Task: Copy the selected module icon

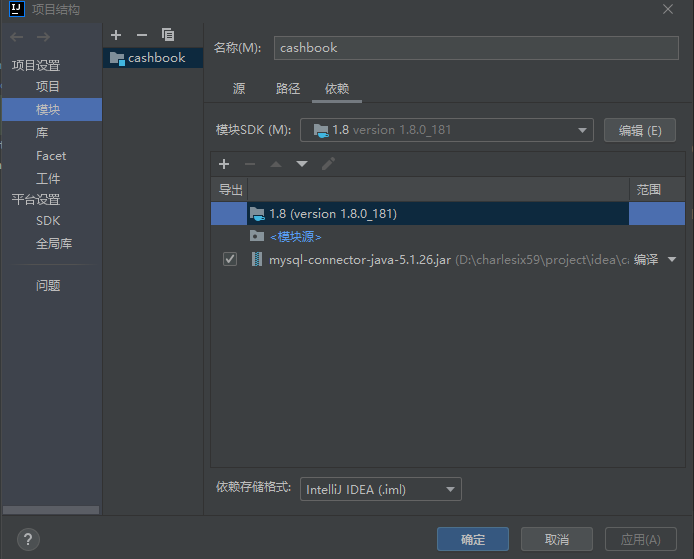Action: tap(168, 35)
